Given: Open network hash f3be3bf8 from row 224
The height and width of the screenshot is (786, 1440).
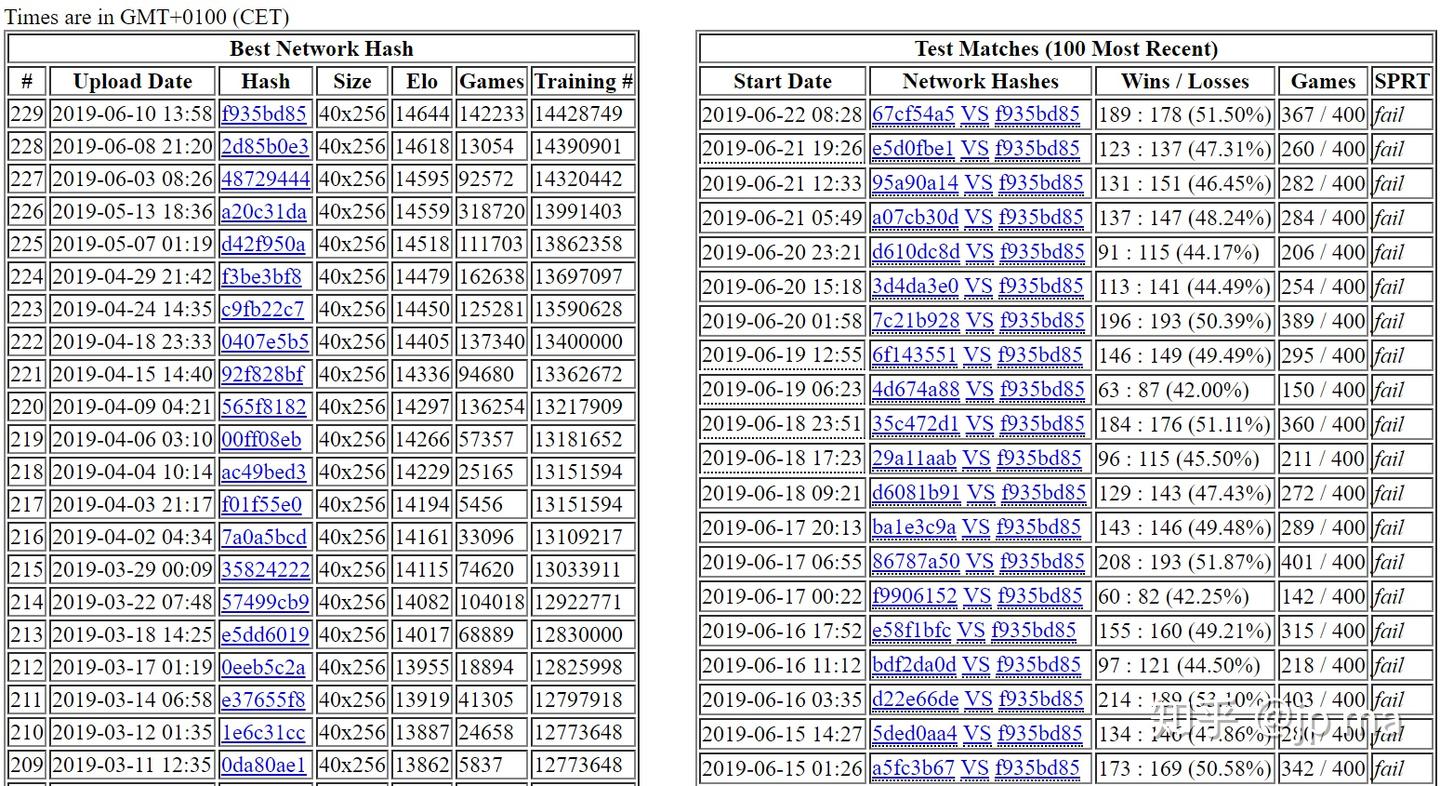Looking at the screenshot, I should tap(265, 276).
